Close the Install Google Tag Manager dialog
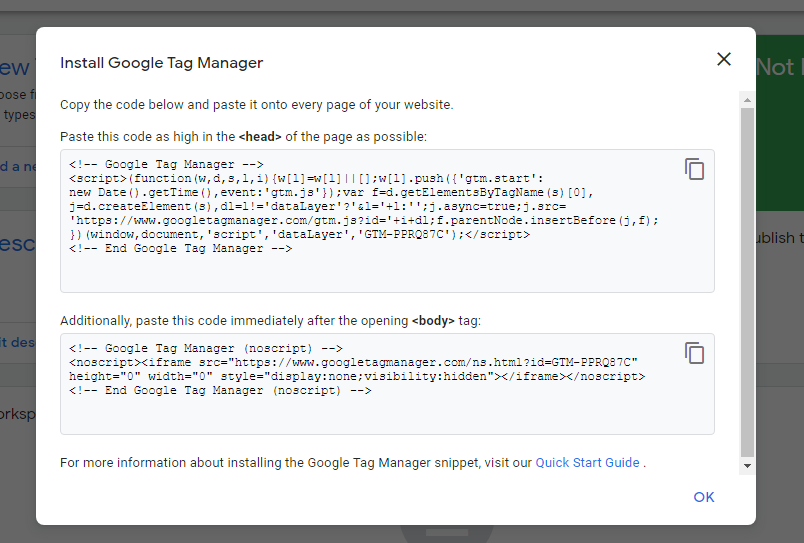Viewport: 804px width, 543px height. (x=723, y=59)
